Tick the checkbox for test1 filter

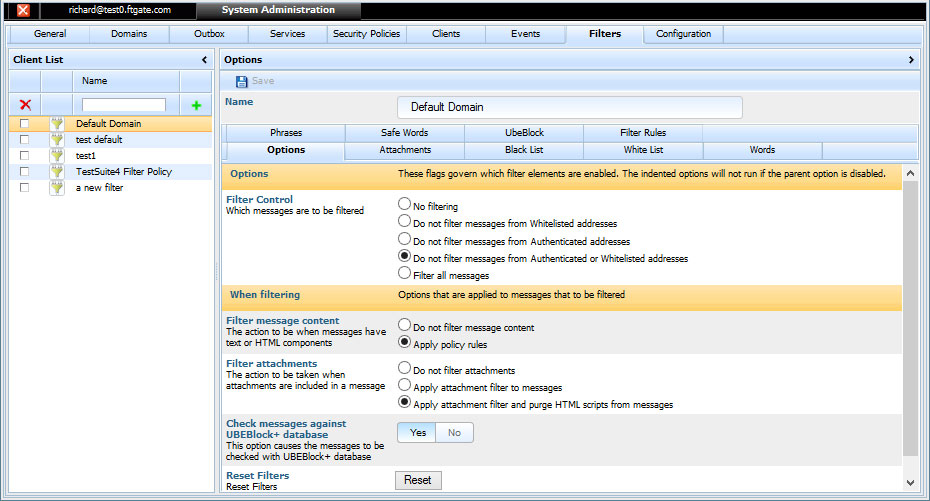(x=24, y=155)
